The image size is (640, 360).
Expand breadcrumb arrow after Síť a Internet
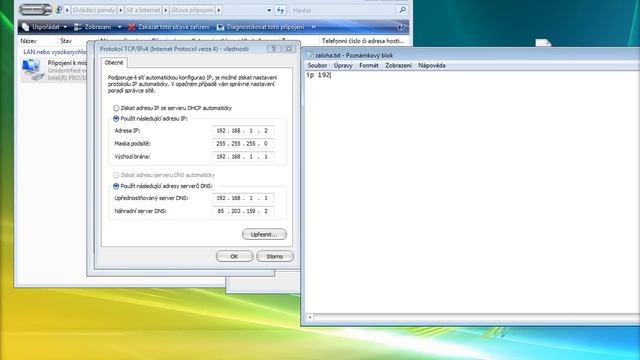point(166,10)
